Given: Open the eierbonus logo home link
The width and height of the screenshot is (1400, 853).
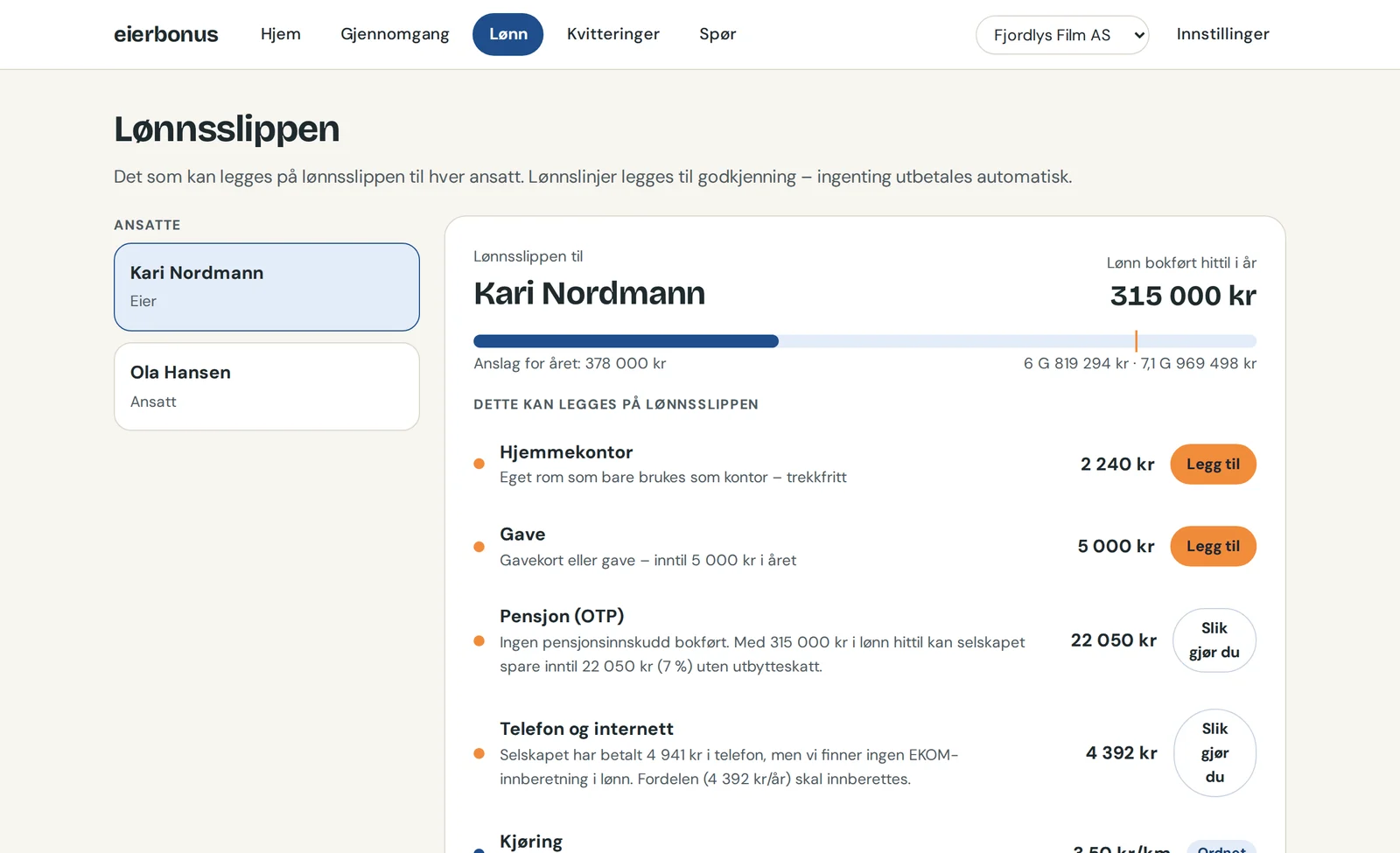Looking at the screenshot, I should click(x=165, y=34).
